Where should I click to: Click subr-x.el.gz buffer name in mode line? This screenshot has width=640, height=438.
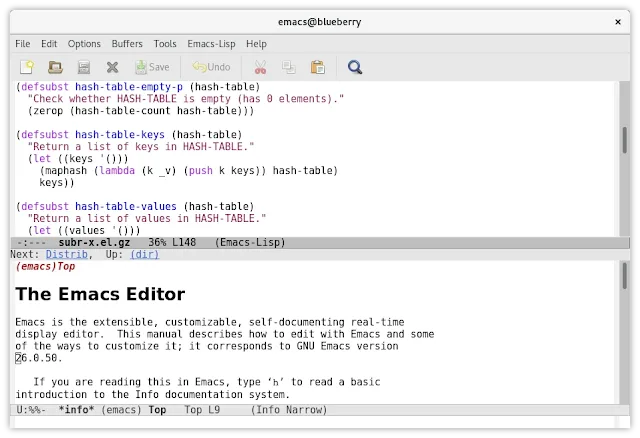(94, 242)
